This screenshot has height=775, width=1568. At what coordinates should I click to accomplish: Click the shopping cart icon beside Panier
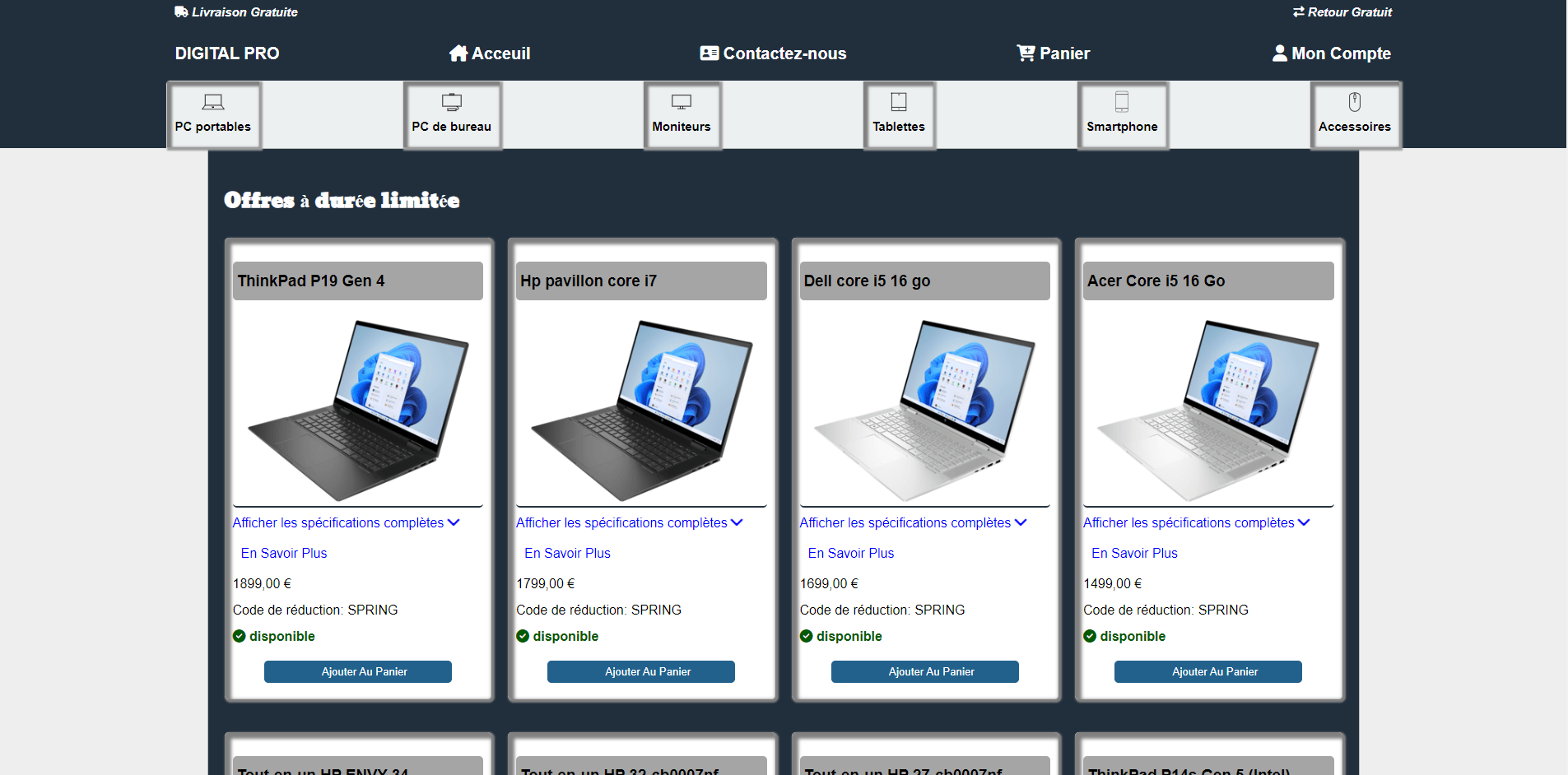(1026, 53)
